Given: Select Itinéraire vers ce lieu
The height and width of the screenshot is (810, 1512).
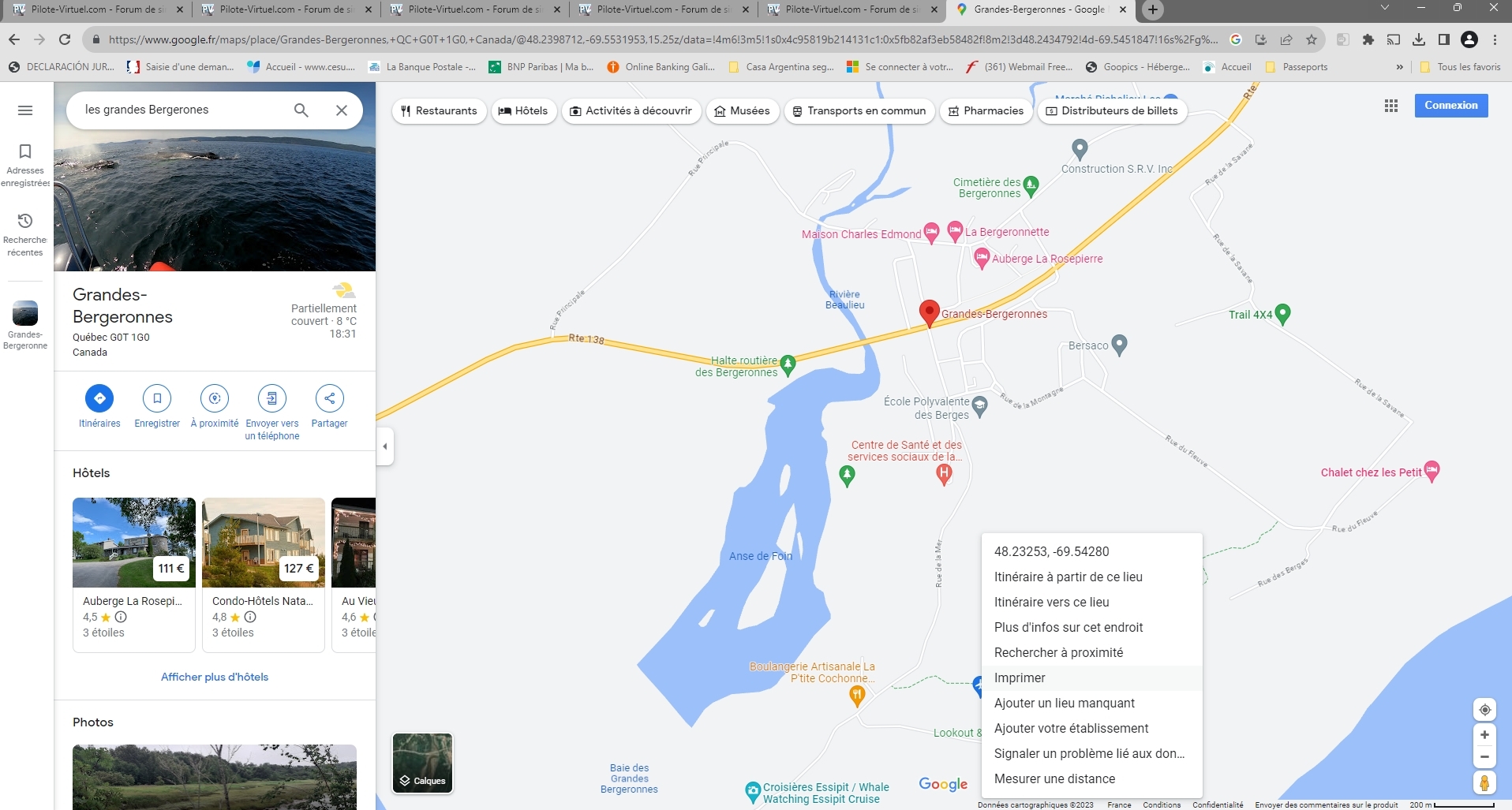Looking at the screenshot, I should pos(1092,602).
